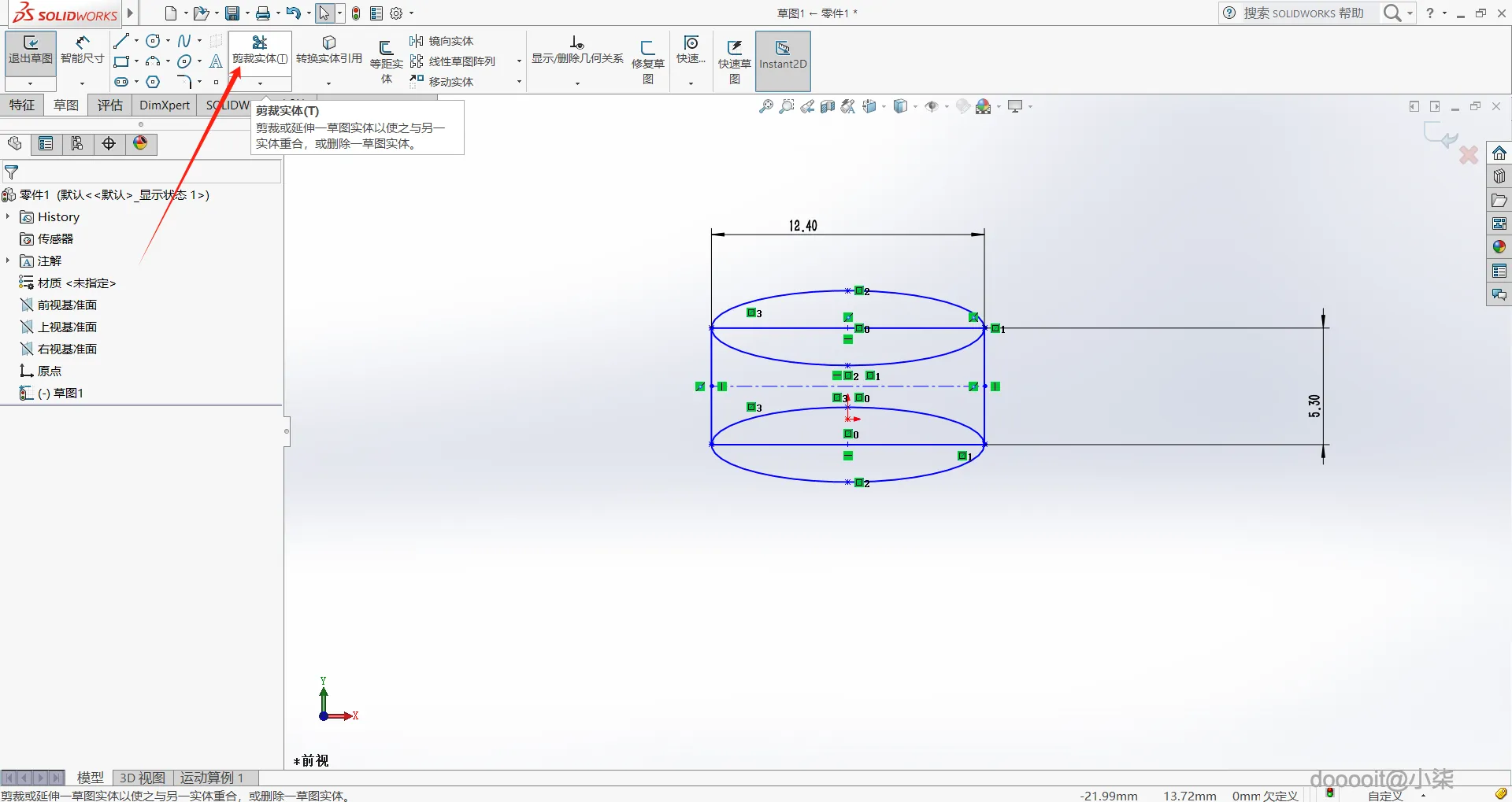Select the Circle sketch tool
The height and width of the screenshot is (802, 1512).
[x=154, y=41]
